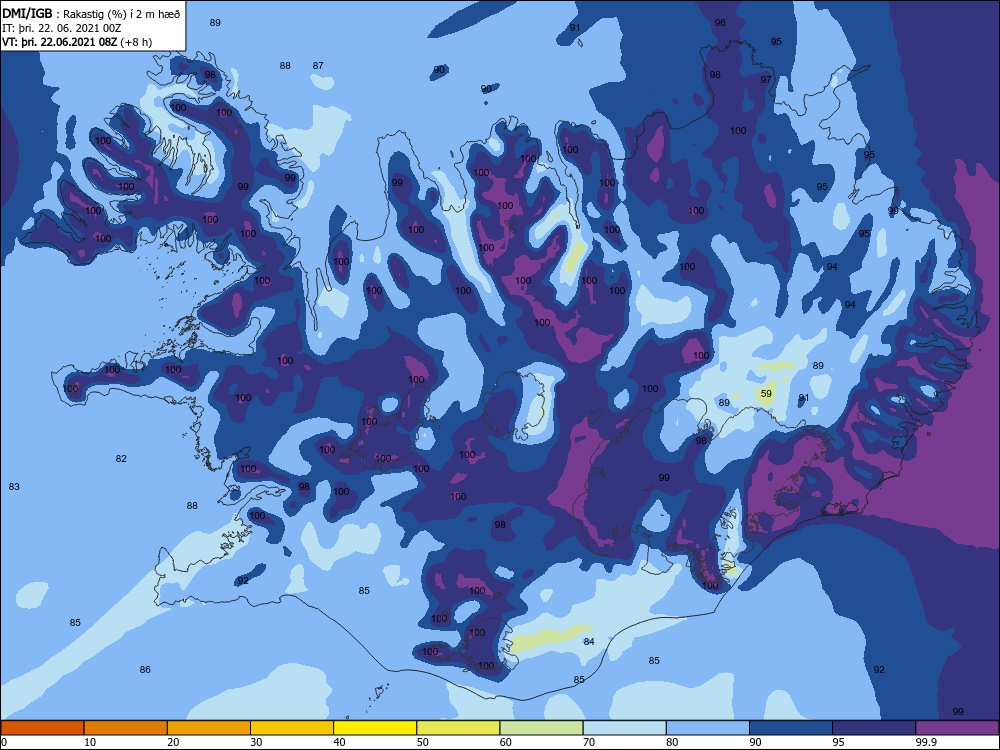
Task: Click the 'IT: þri. 22. 06. 2021 00Z' line
Action: point(62,28)
